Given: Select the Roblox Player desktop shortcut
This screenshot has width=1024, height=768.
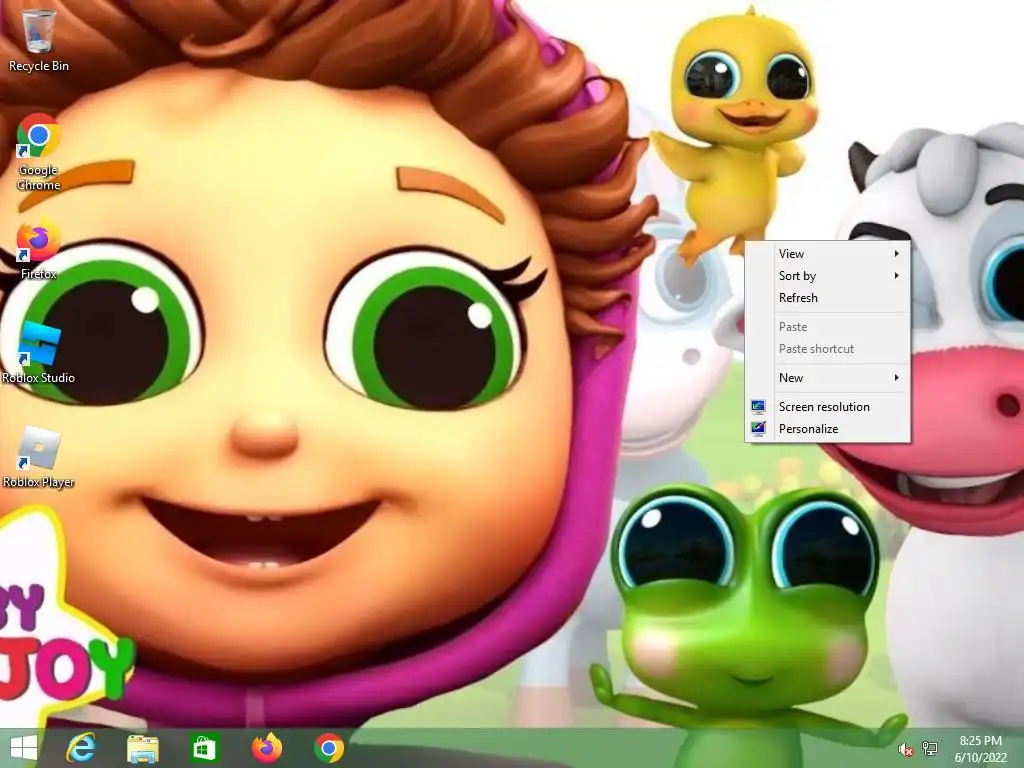Looking at the screenshot, I should pyautogui.click(x=39, y=457).
